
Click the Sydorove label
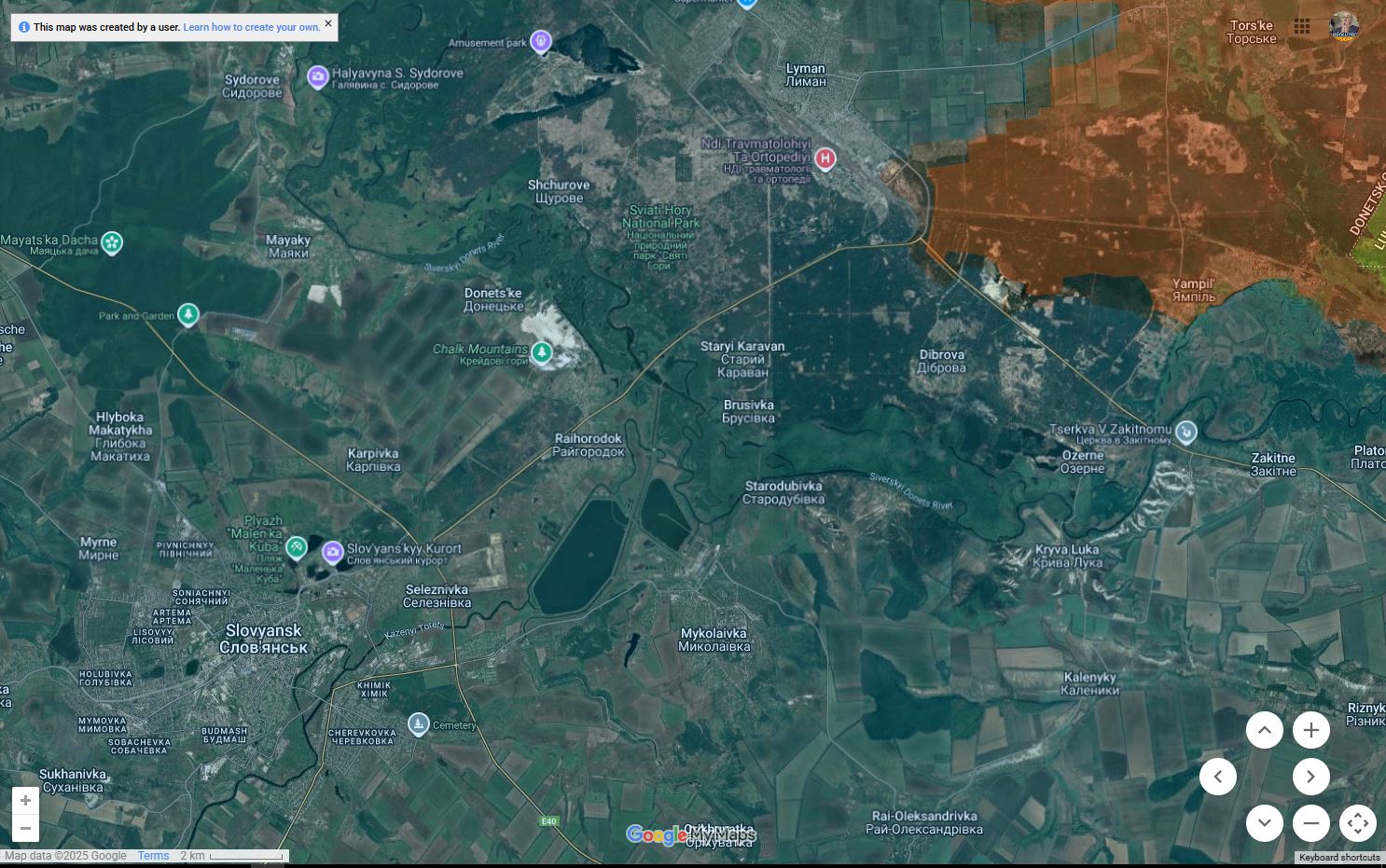tap(252, 86)
